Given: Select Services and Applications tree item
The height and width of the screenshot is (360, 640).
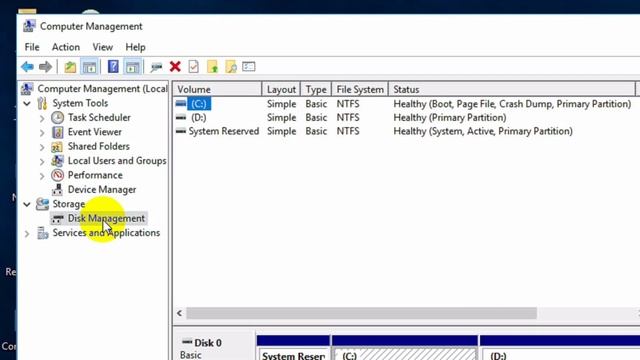Looking at the screenshot, I should (x=106, y=233).
